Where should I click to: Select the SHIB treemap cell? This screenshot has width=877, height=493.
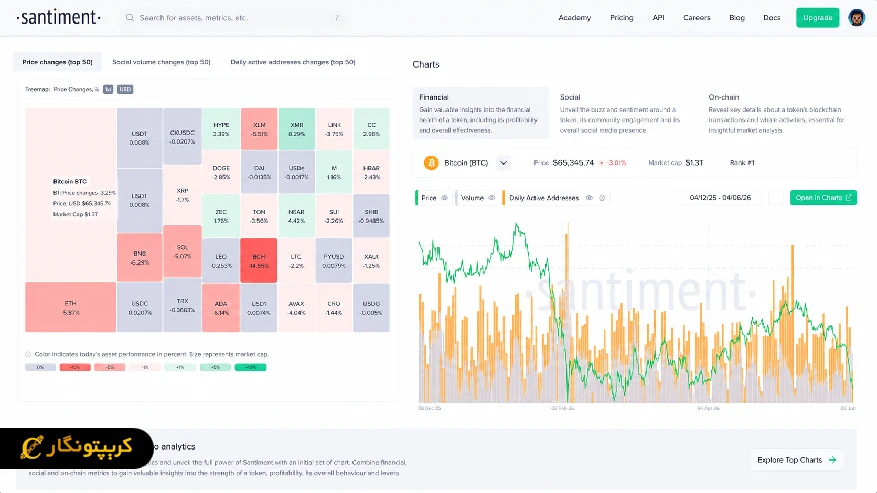point(371,216)
